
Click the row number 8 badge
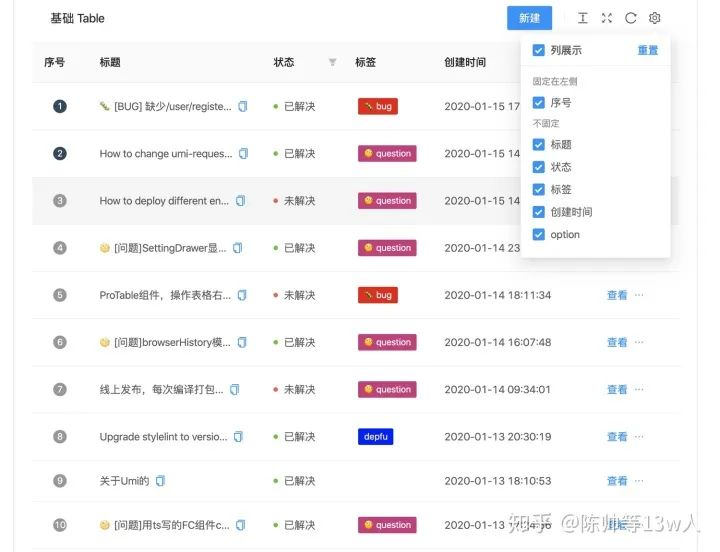(60, 436)
